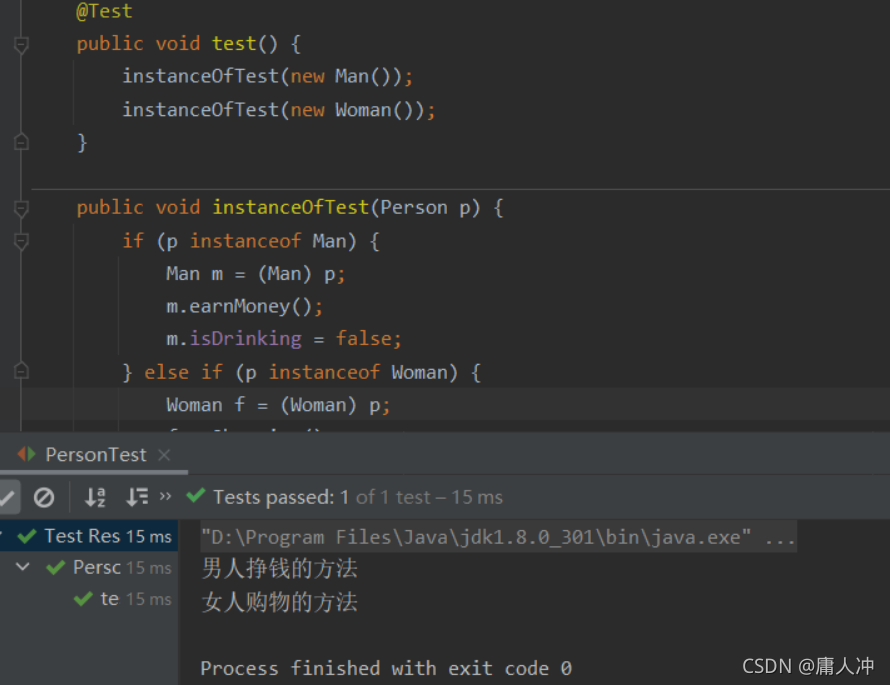Fold the test() method gutter marker

(21, 44)
